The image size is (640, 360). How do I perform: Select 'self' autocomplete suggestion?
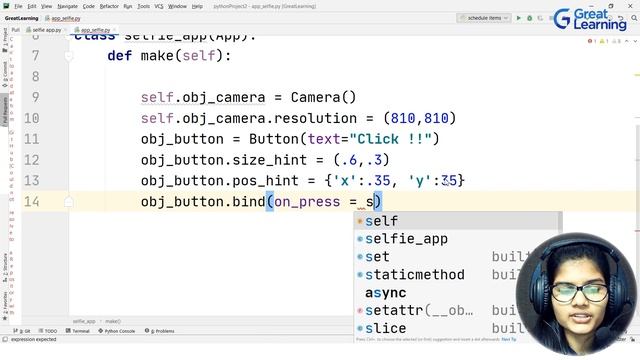458,221
